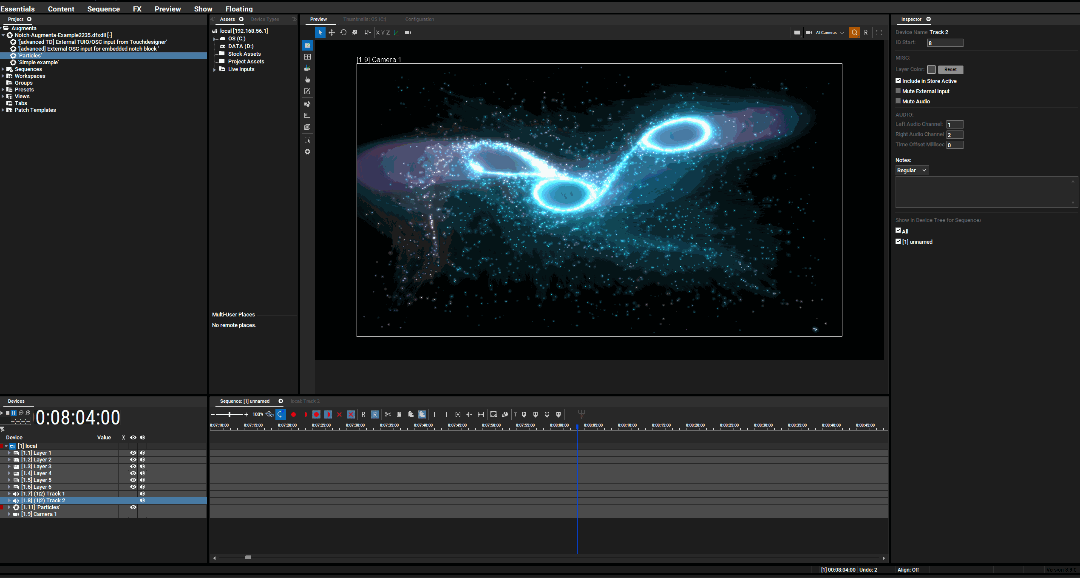Click the Reset layer color button
The width and height of the screenshot is (1080, 578).
click(x=952, y=69)
